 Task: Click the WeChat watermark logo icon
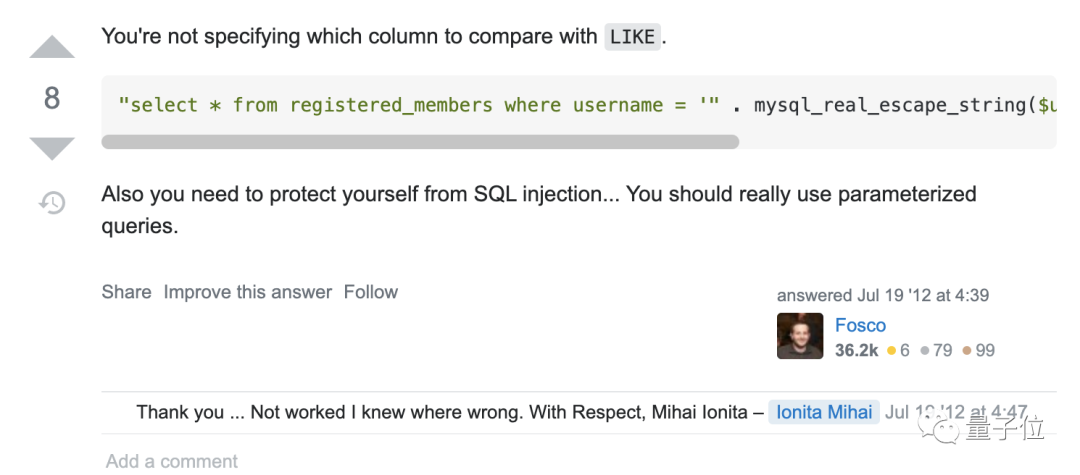(944, 428)
